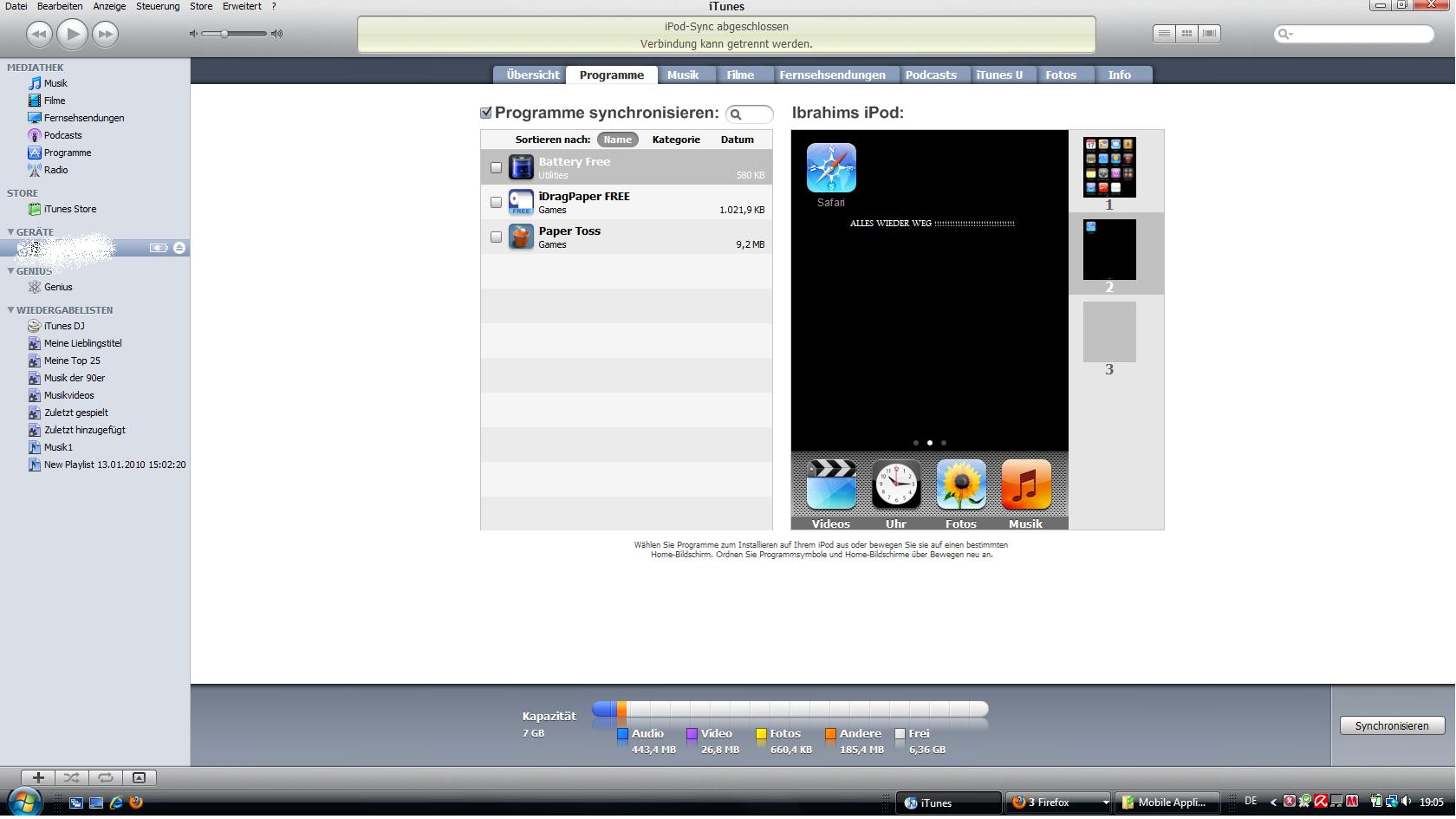Toggle Programme synchronisieren checkbox
This screenshot has width=1456, height=819.
click(x=486, y=113)
